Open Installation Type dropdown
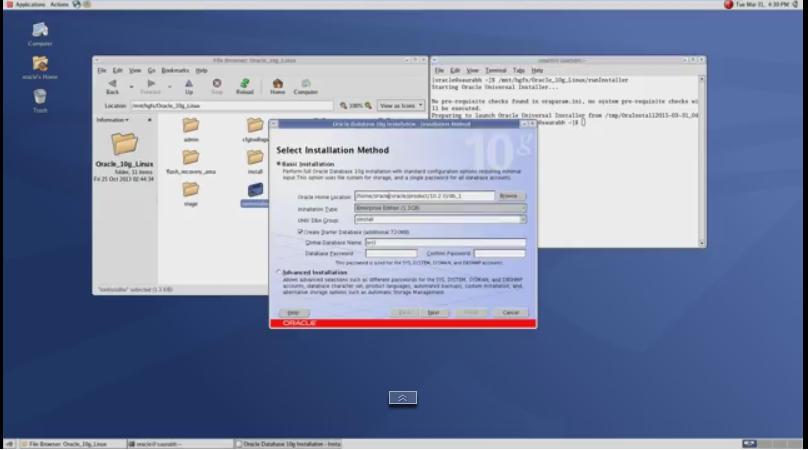 (440, 208)
